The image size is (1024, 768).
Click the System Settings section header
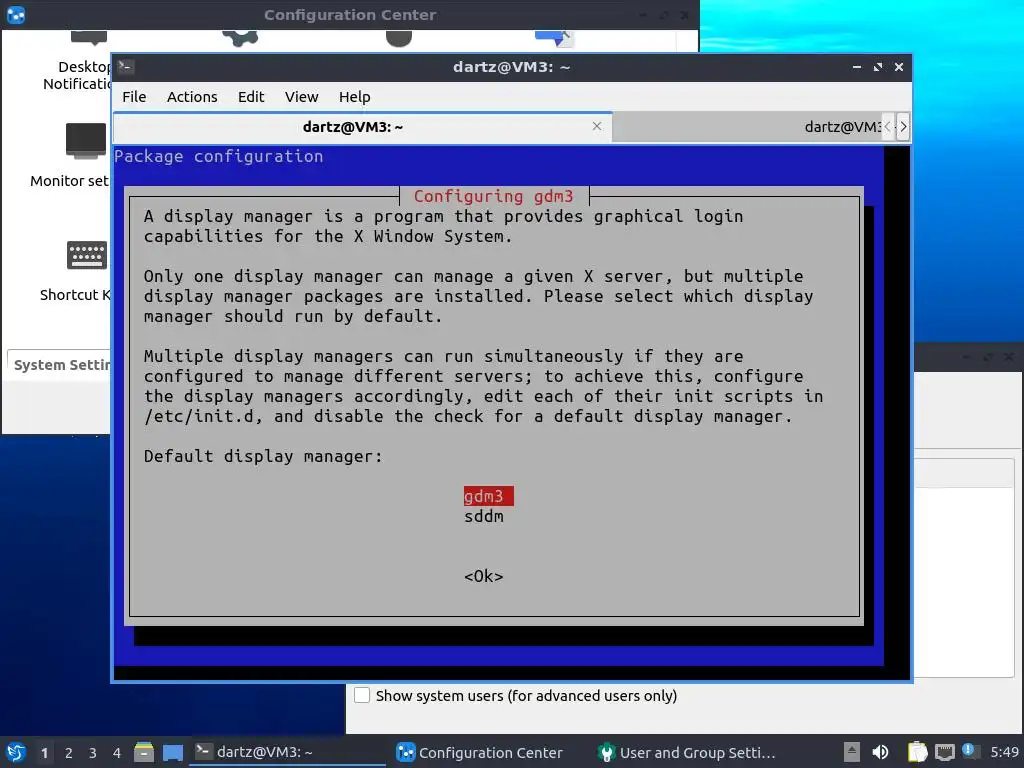pos(60,364)
